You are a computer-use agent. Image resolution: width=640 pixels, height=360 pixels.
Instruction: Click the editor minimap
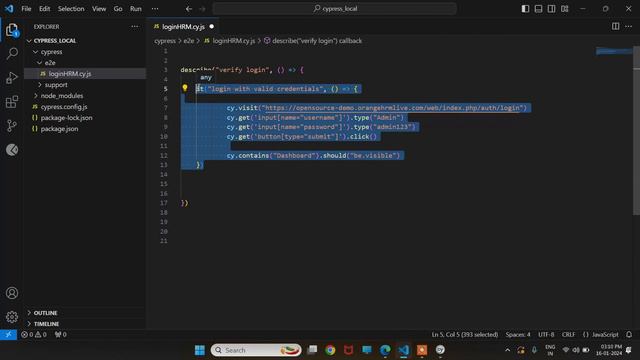pos(614,51)
